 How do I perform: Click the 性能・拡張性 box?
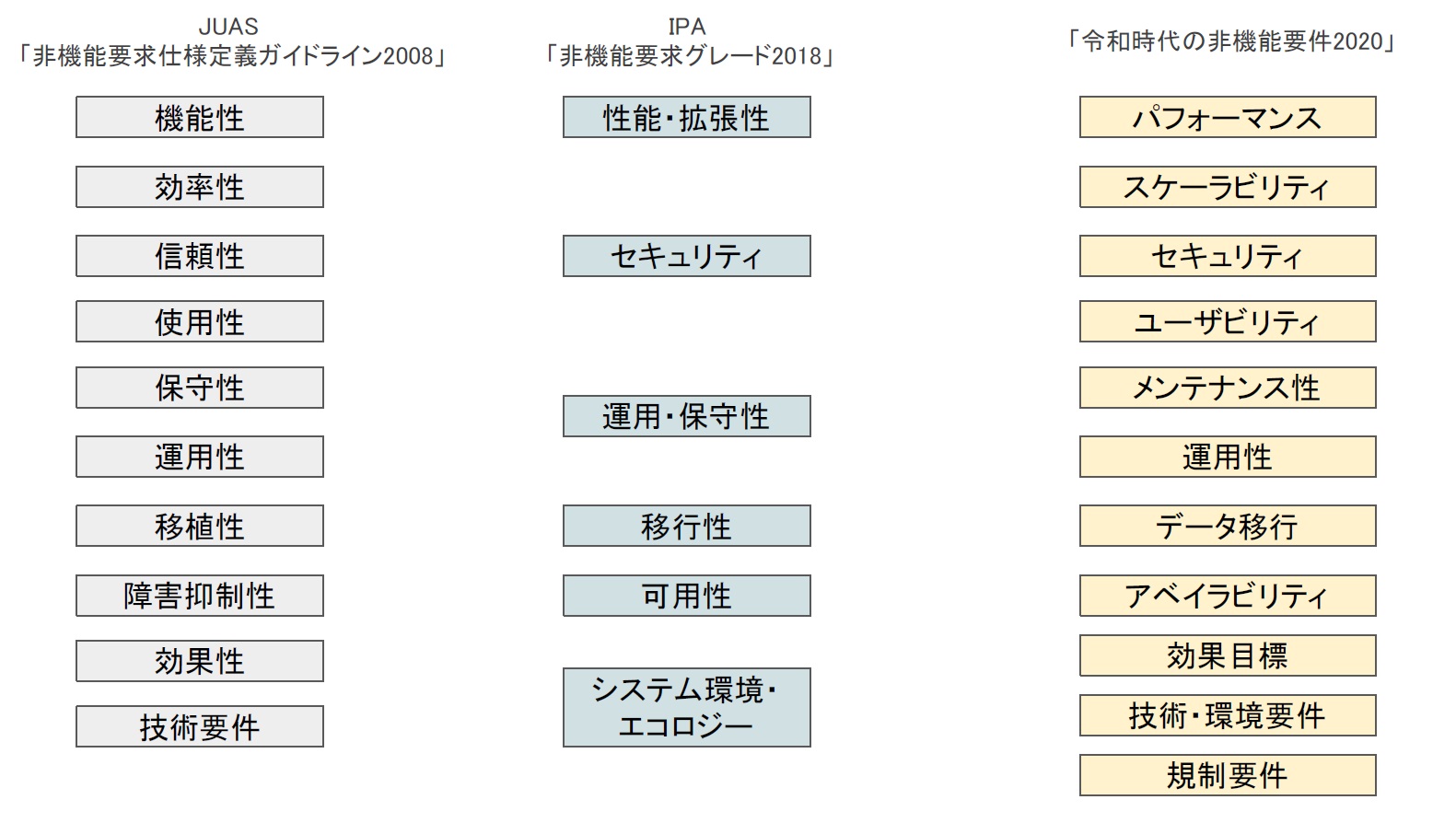pyautogui.click(x=687, y=117)
